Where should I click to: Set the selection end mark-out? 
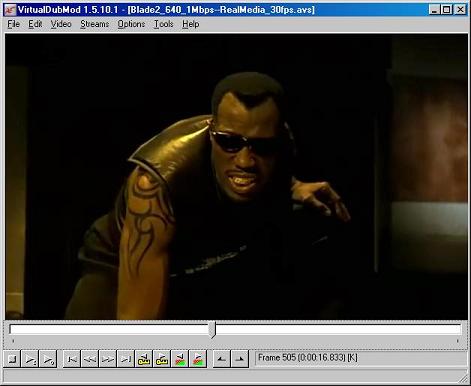(239, 359)
